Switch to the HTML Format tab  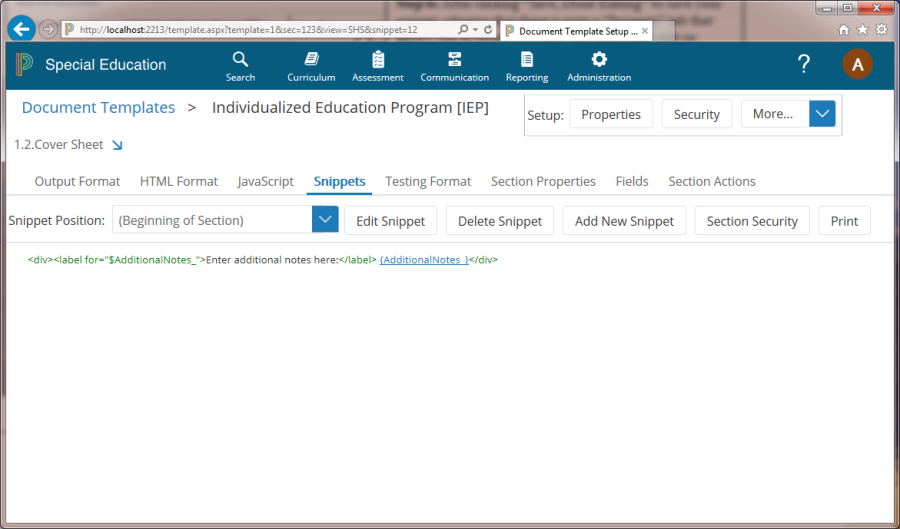(x=179, y=181)
